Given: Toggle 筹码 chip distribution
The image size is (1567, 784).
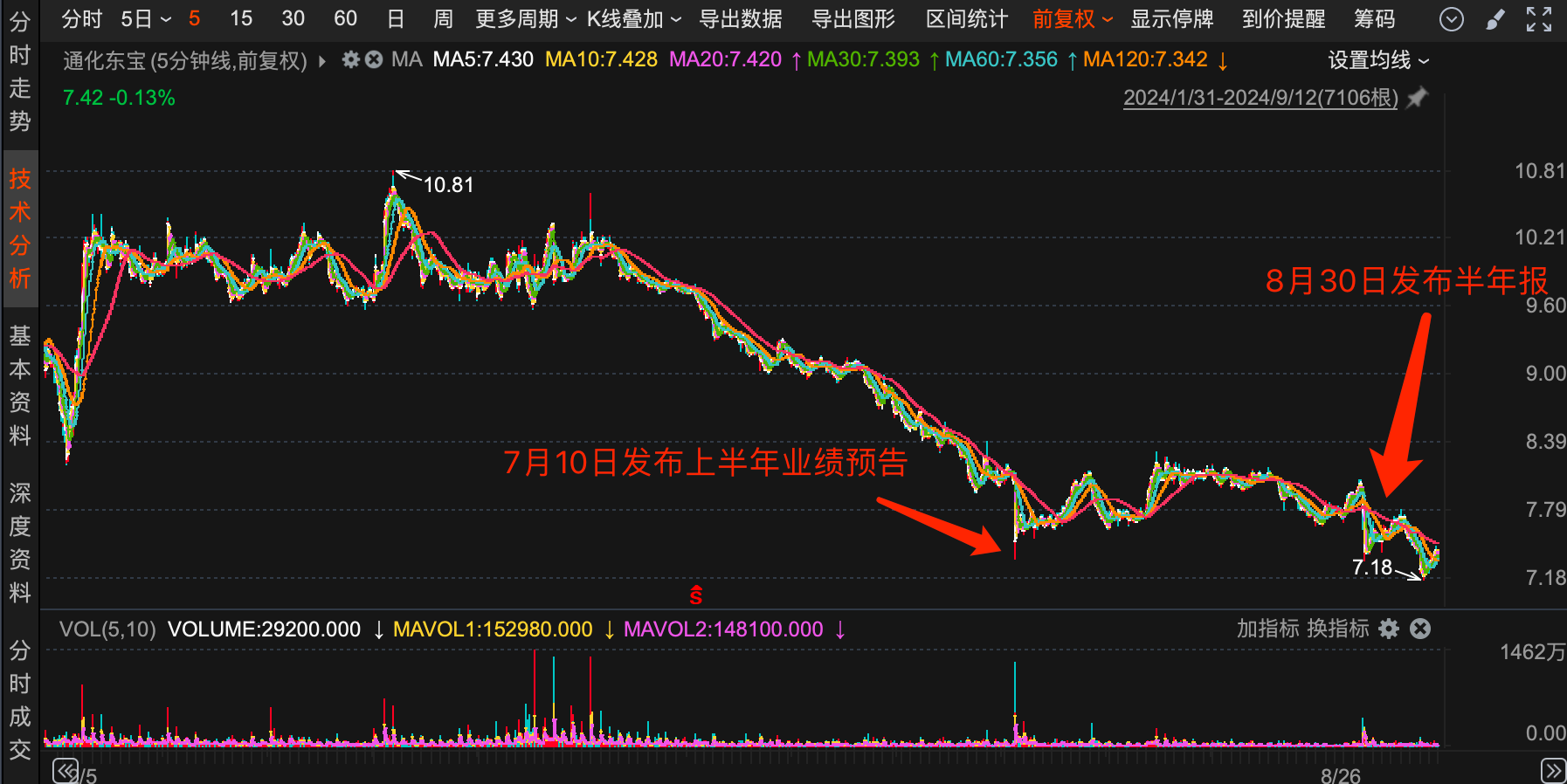Looking at the screenshot, I should pyautogui.click(x=1375, y=18).
